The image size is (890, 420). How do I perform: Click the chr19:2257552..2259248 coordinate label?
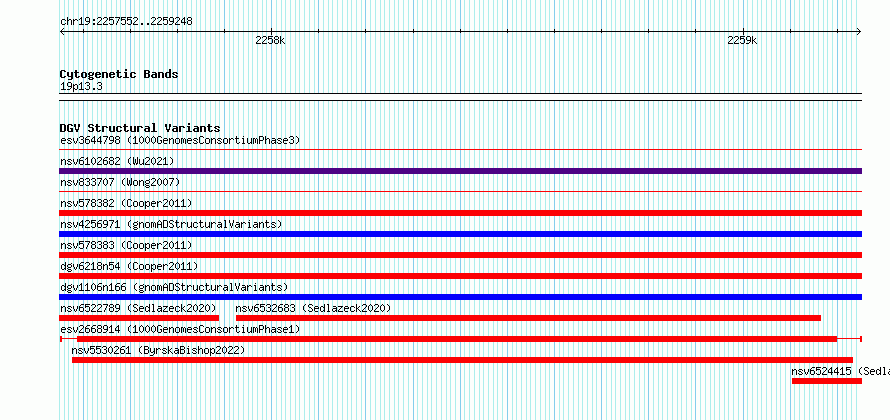tap(126, 22)
